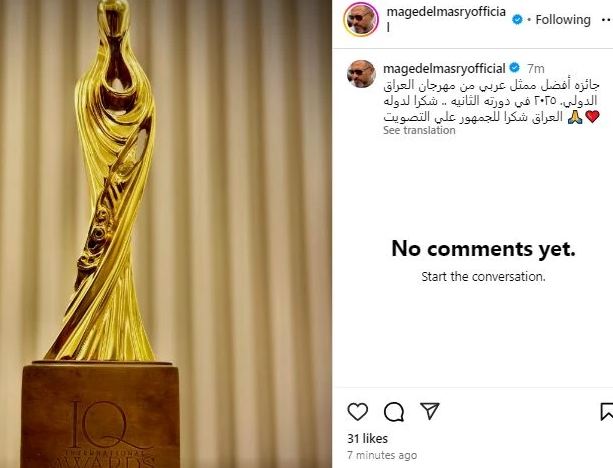Toggle the Following button
The height and width of the screenshot is (468, 613).
click(563, 20)
